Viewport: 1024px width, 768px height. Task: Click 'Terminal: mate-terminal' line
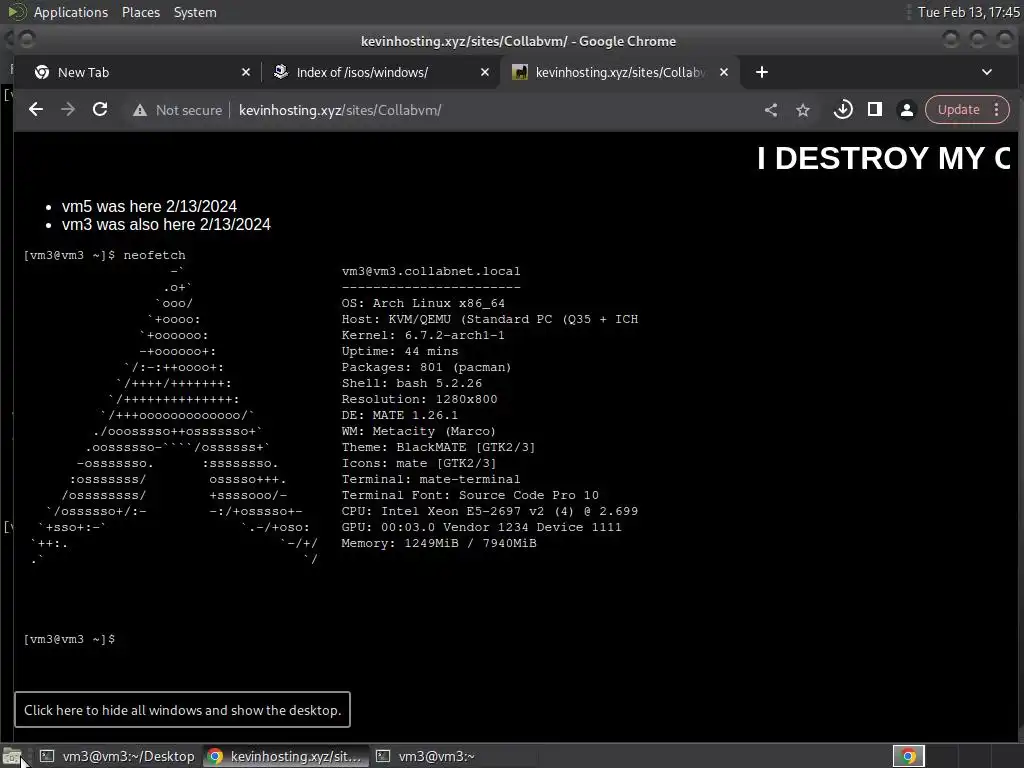click(430, 479)
